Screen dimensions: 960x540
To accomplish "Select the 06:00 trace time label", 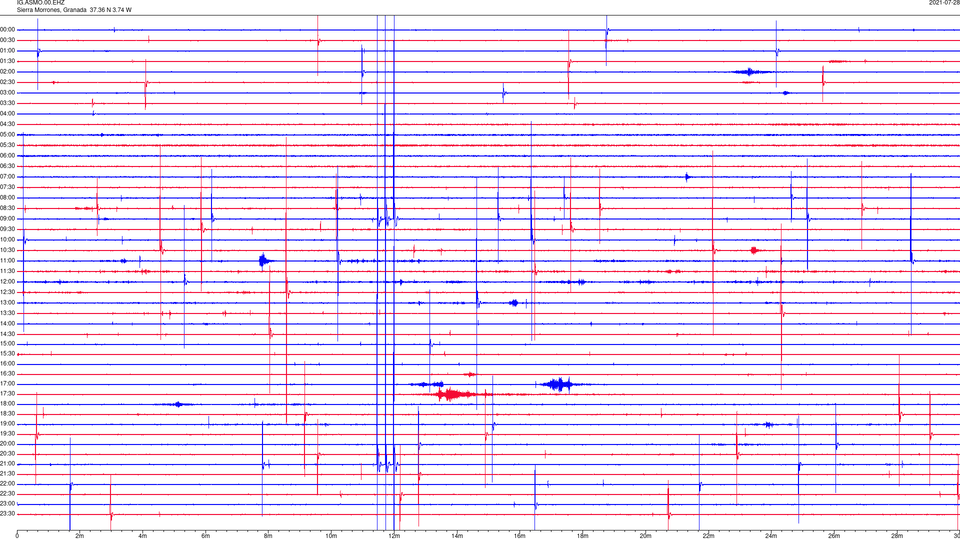I will 8,156.
